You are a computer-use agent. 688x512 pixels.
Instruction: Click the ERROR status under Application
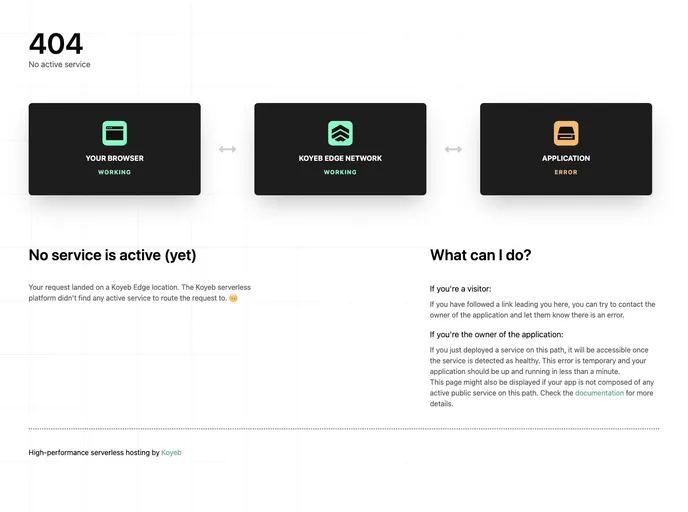click(566, 172)
